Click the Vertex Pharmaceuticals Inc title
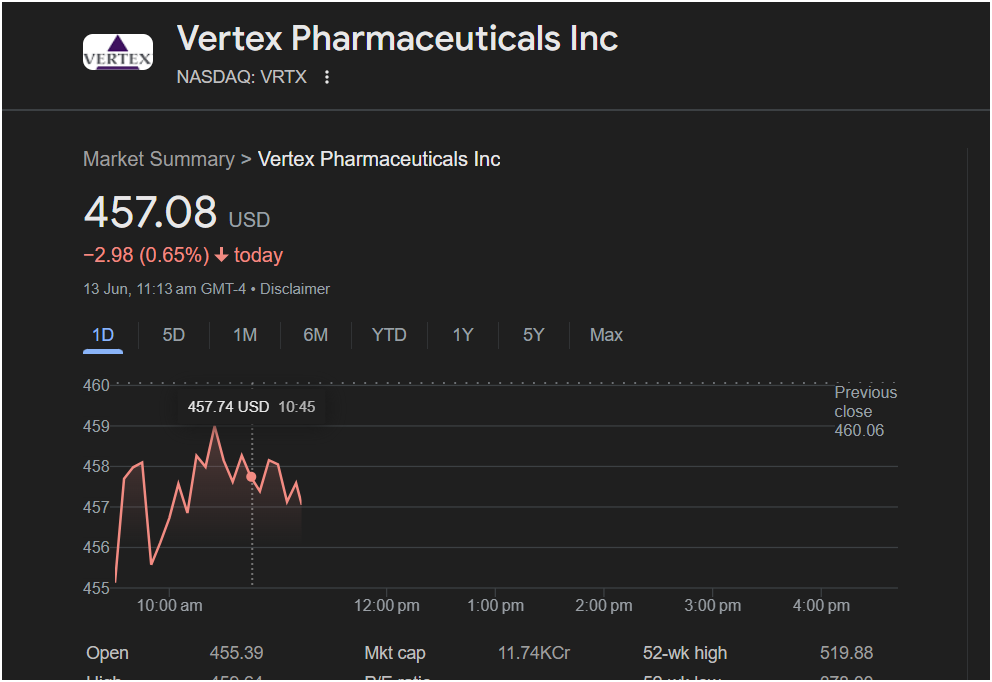The height and width of the screenshot is (682, 992). tap(397, 39)
